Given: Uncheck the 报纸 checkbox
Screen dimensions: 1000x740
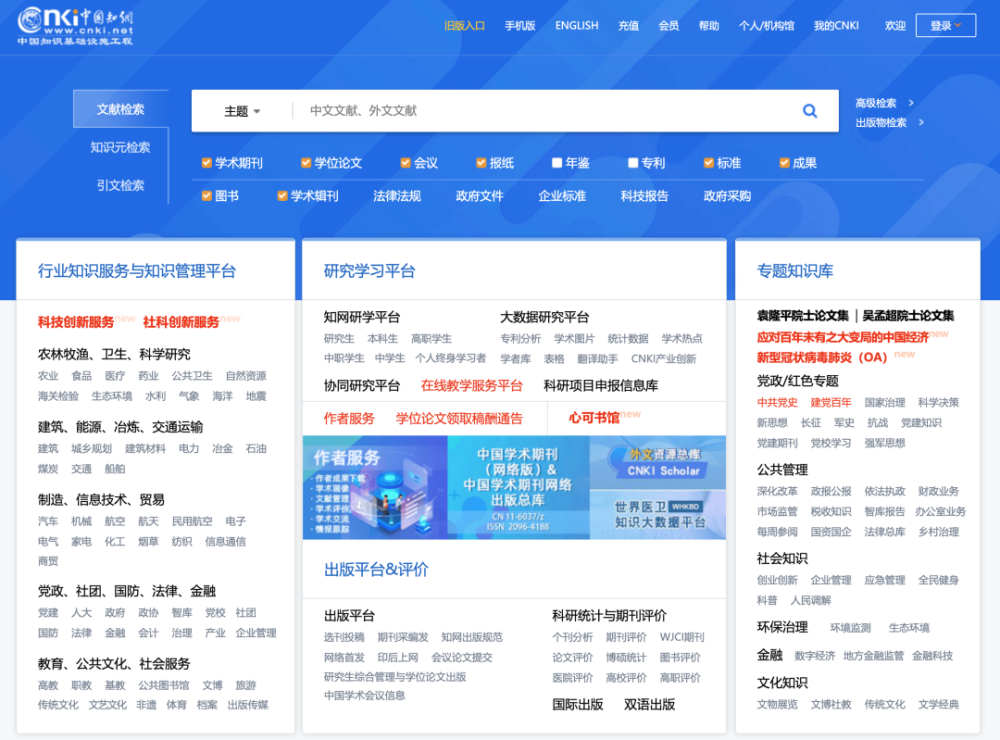Looking at the screenshot, I should [x=482, y=163].
